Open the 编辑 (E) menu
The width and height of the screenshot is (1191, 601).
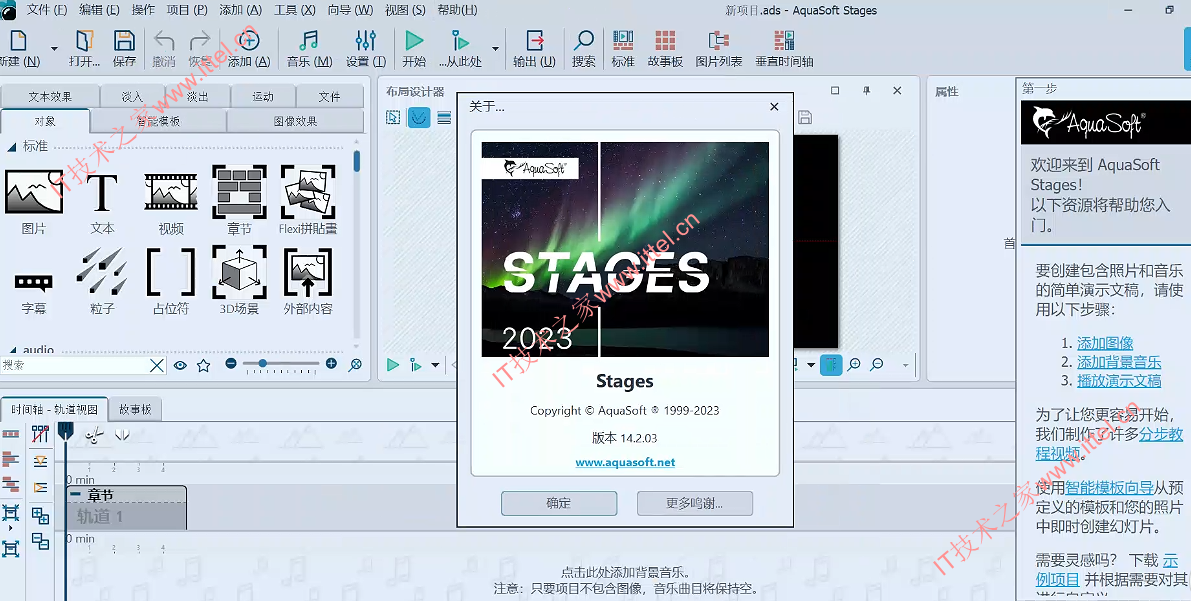(x=99, y=10)
